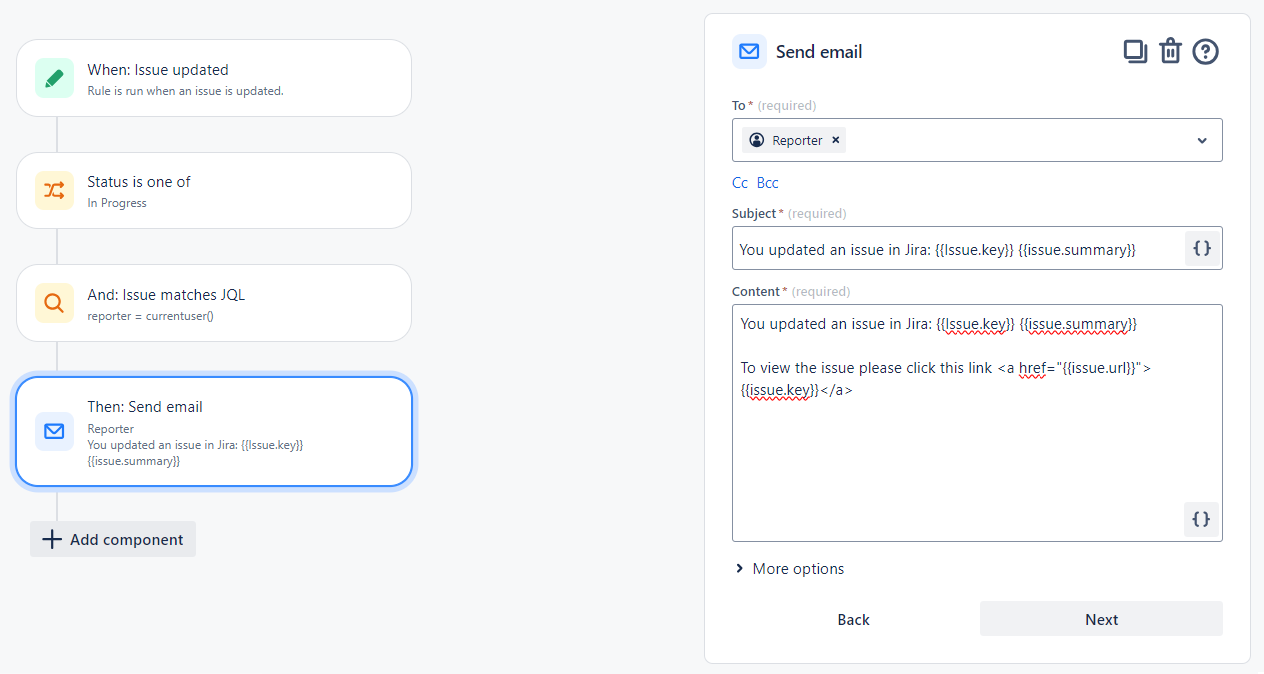Insert smart value braces into the Content field
The height and width of the screenshot is (674, 1264).
pyautogui.click(x=1201, y=519)
